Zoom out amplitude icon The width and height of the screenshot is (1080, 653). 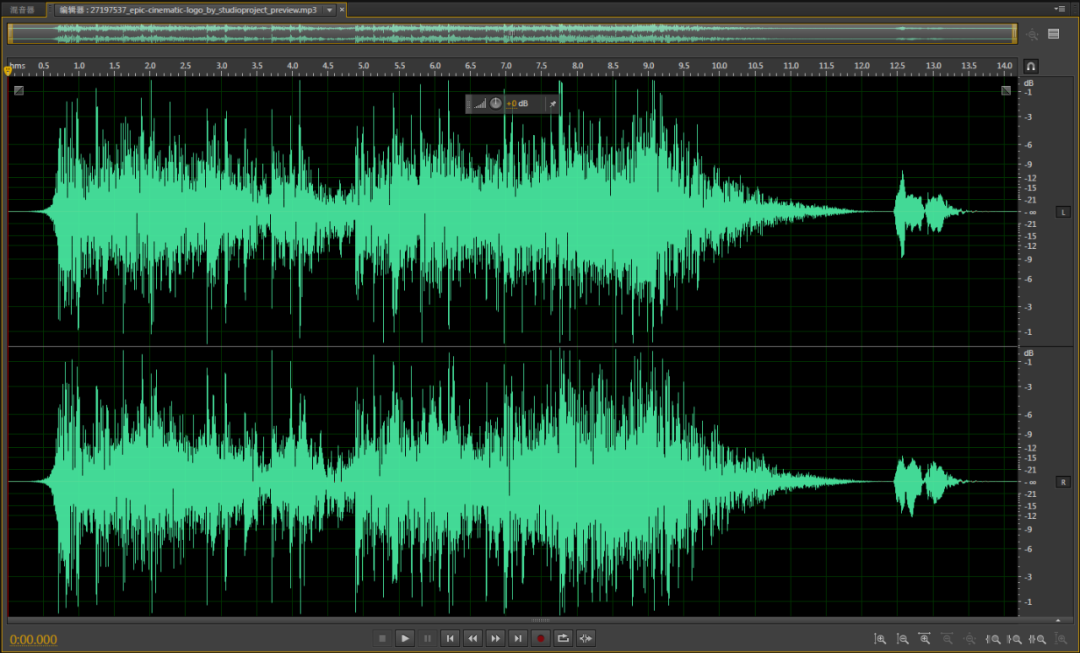pos(903,639)
